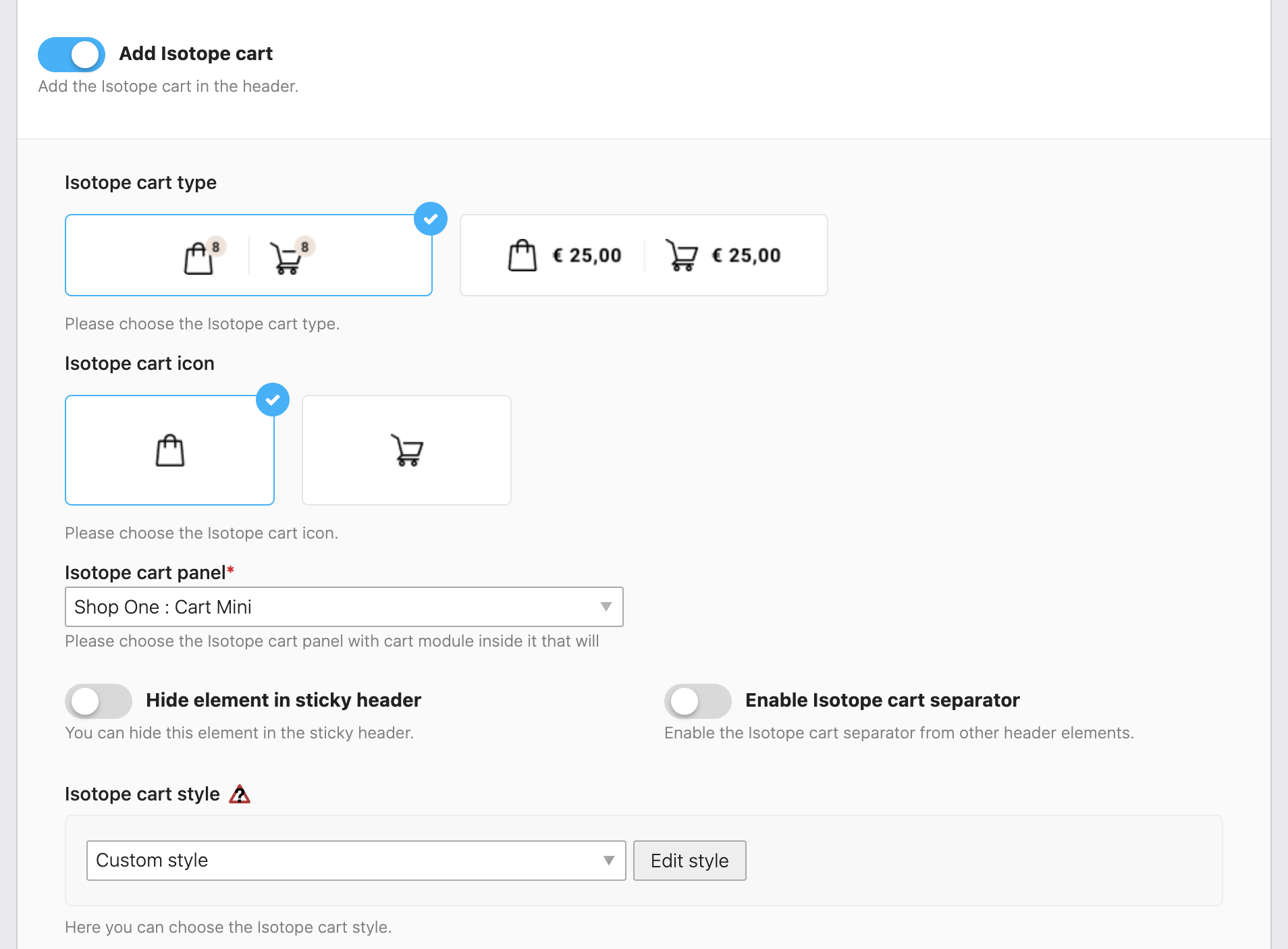Turn on Enable Isotope cart separator
The height and width of the screenshot is (949, 1288).
click(698, 701)
